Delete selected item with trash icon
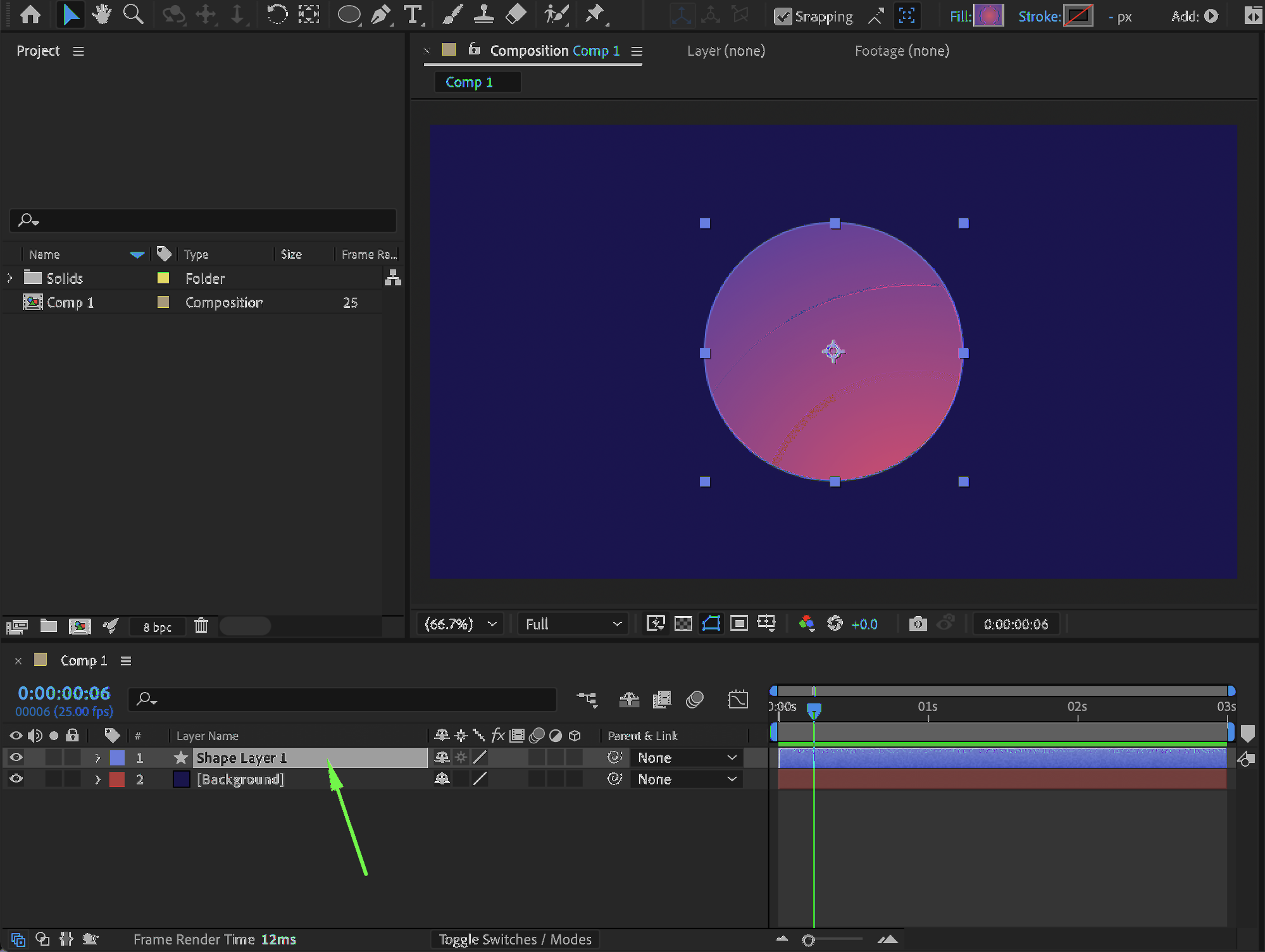The image size is (1265, 952). 201,626
